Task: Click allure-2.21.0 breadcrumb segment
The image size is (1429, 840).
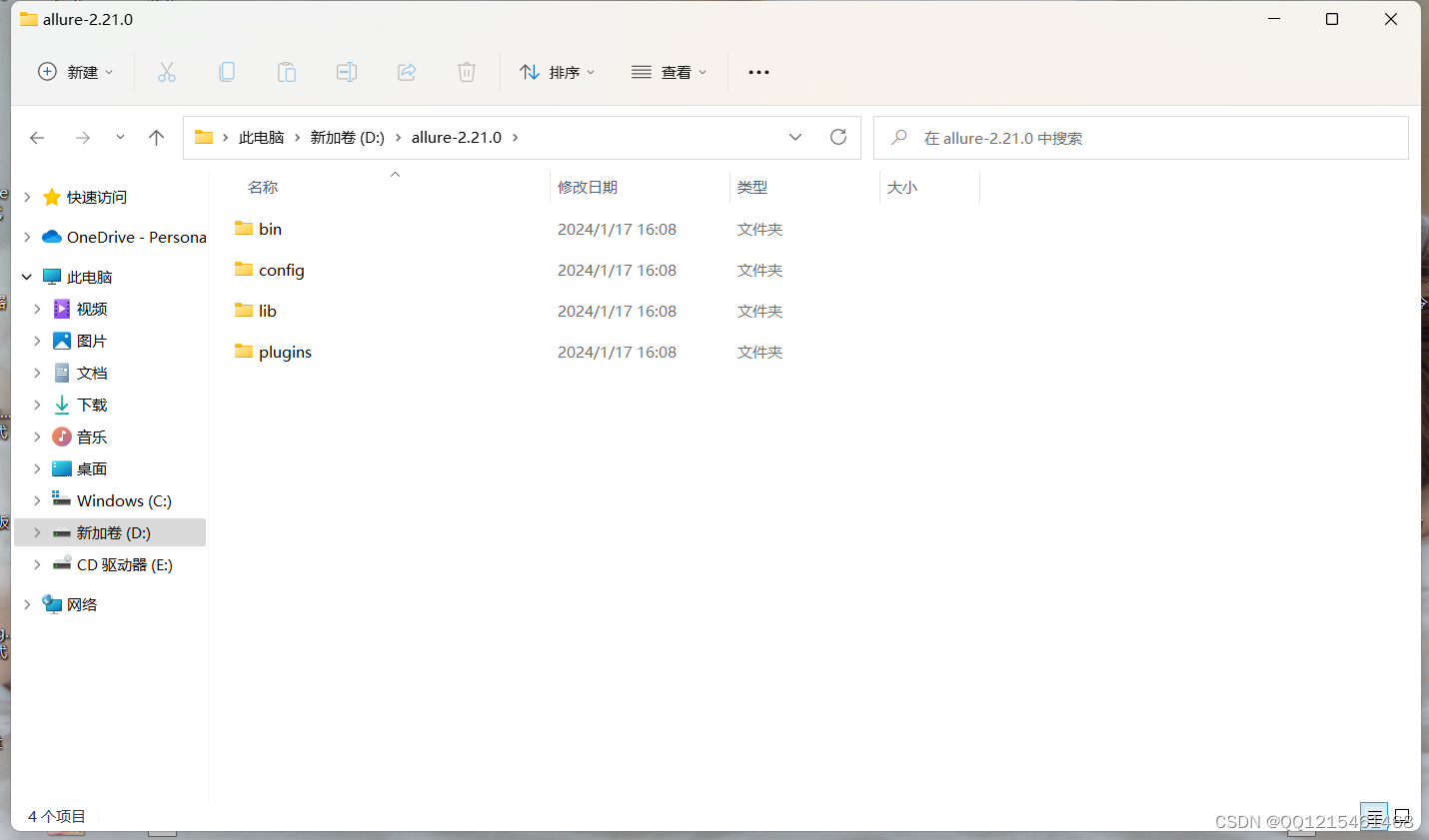Action: tap(457, 138)
